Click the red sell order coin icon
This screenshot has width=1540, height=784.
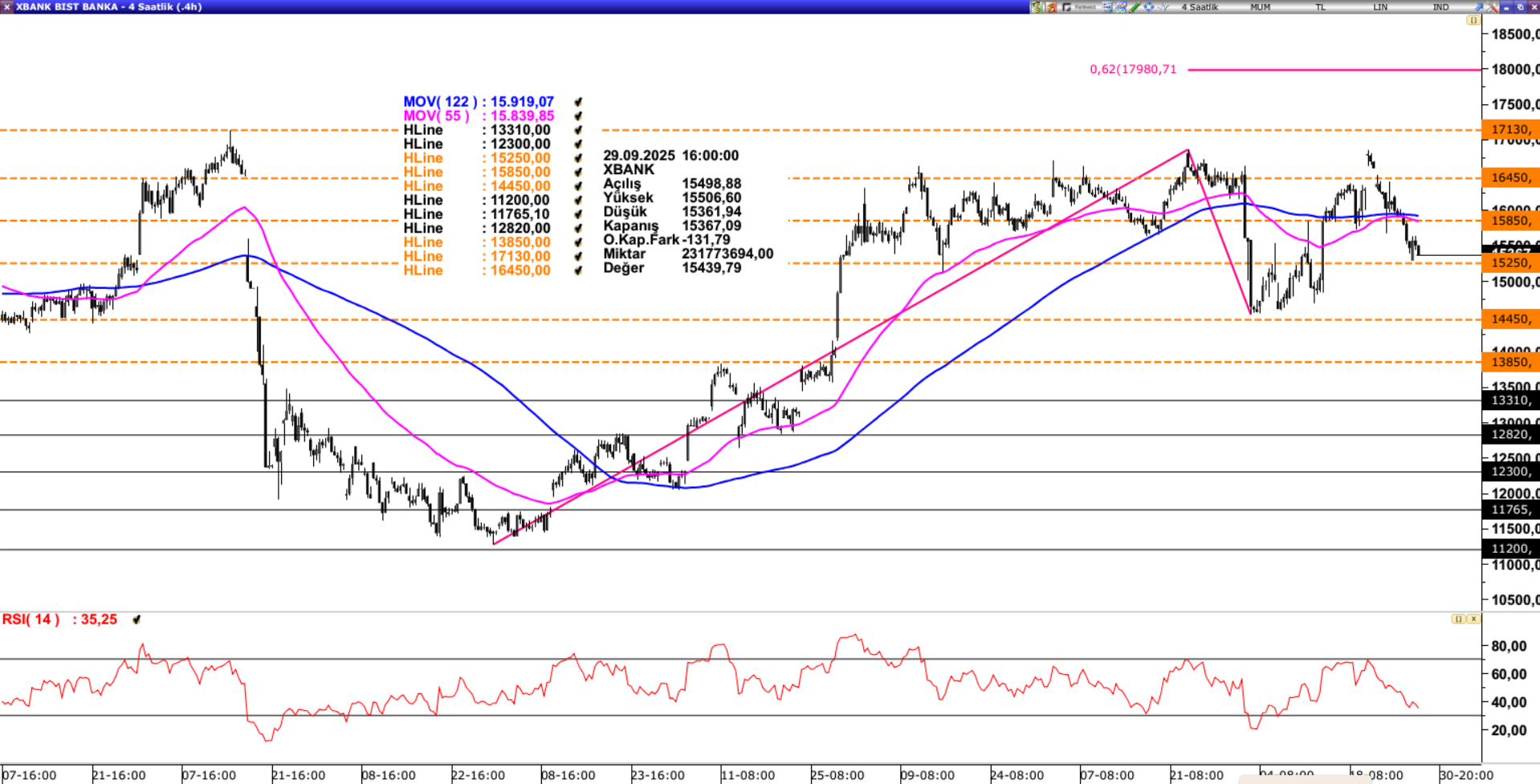point(1051,7)
